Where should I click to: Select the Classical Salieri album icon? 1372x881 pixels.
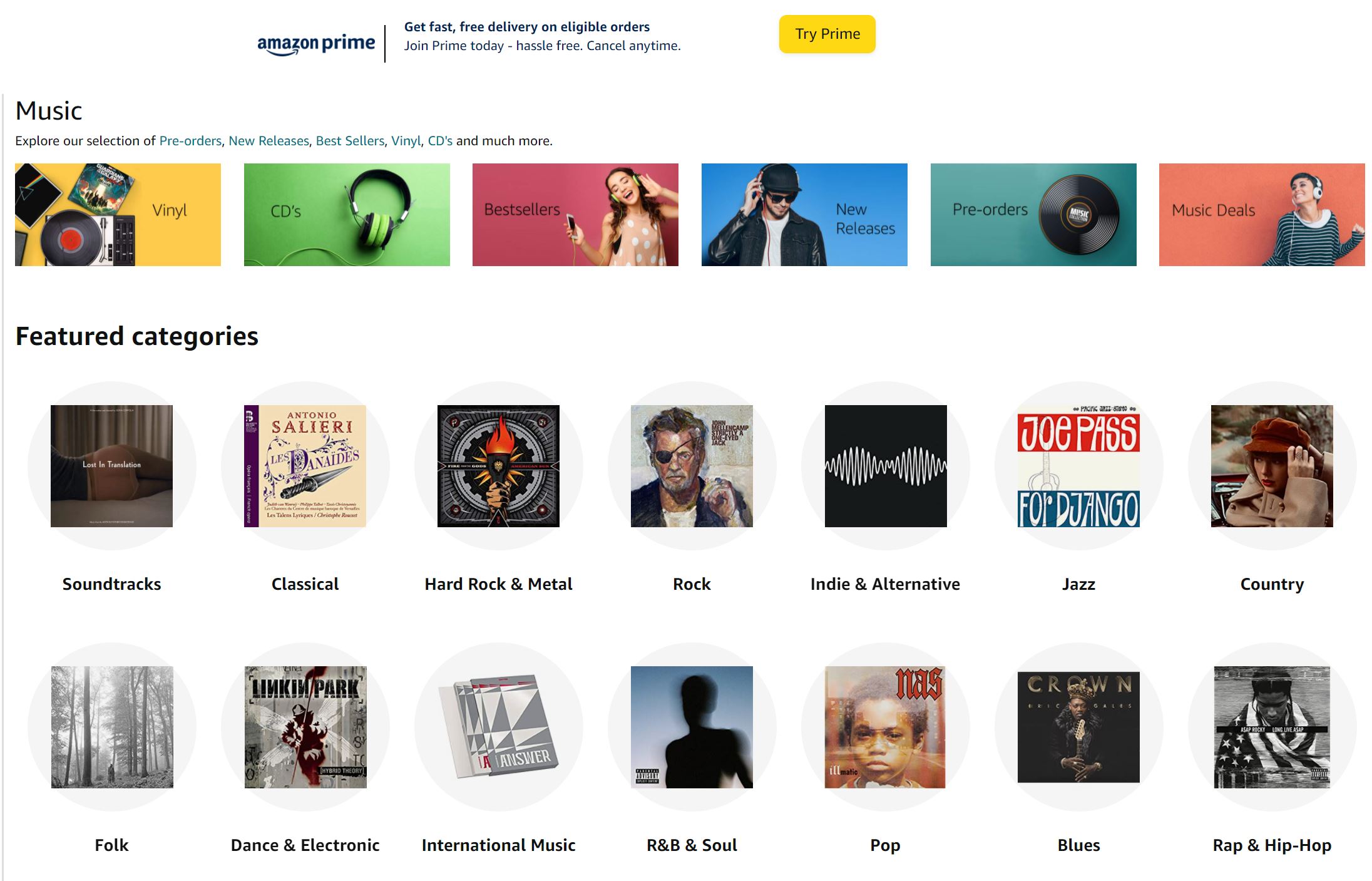click(x=305, y=466)
